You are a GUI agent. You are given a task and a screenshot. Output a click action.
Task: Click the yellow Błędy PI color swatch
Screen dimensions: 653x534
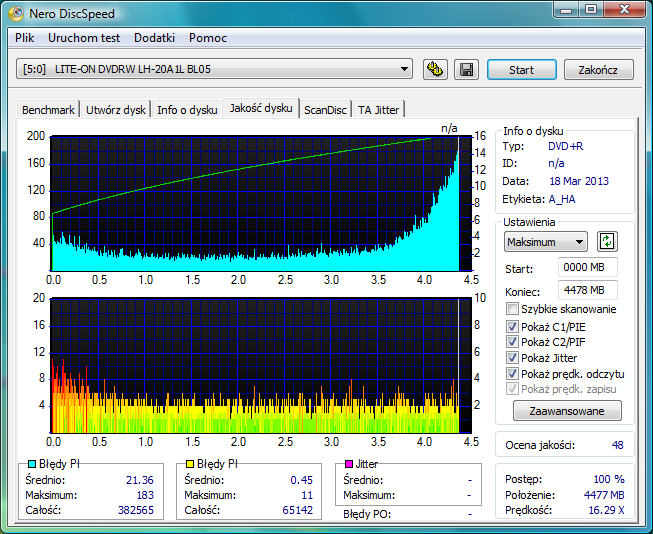point(190,464)
